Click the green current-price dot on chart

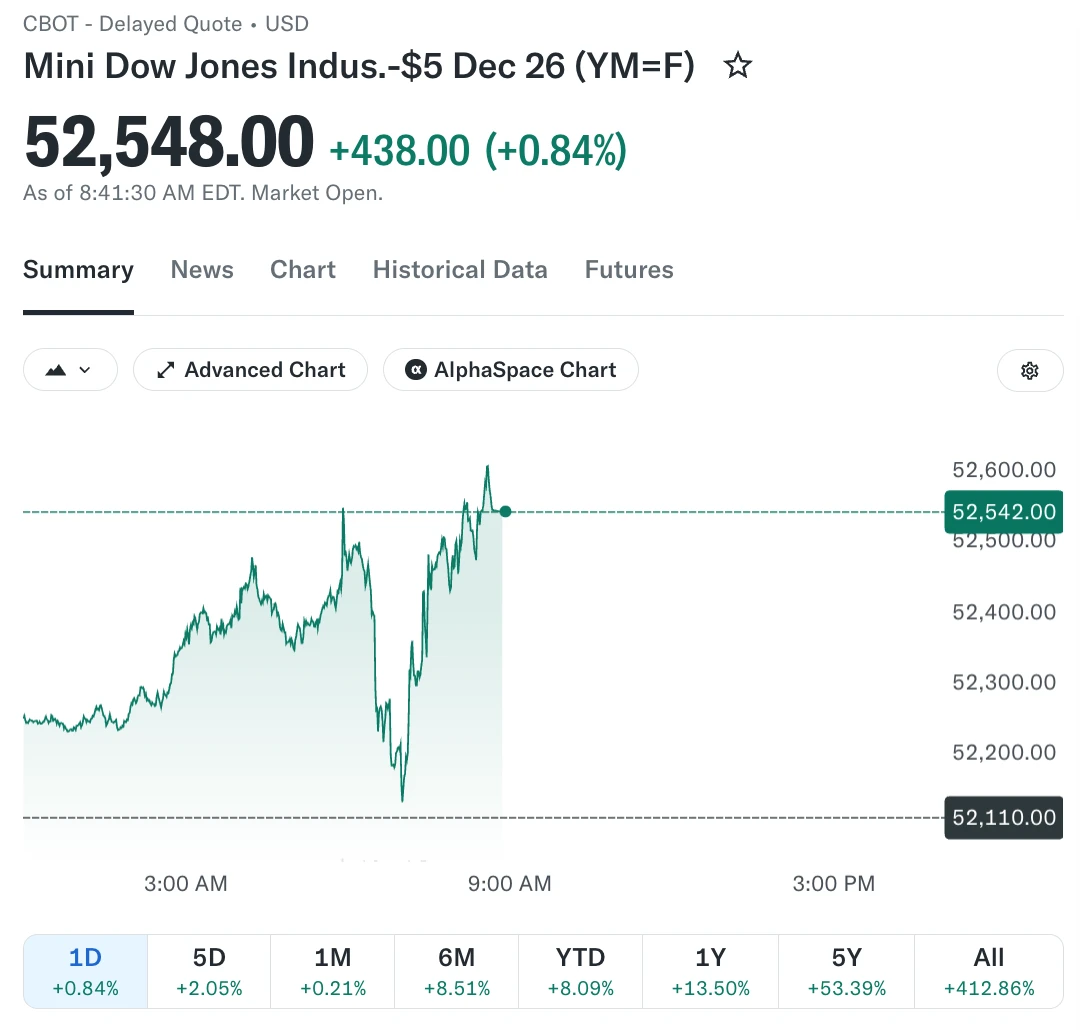pos(506,511)
